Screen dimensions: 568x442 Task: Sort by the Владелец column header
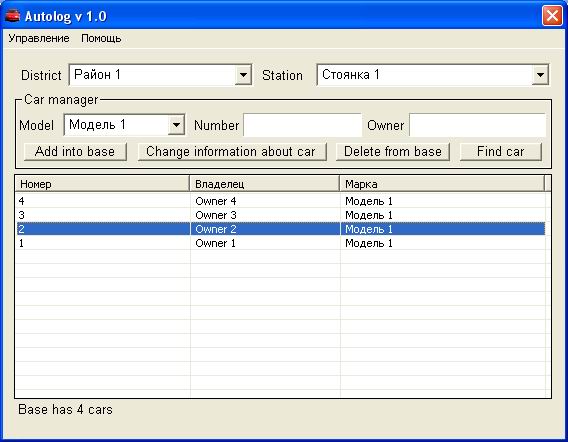click(x=264, y=184)
